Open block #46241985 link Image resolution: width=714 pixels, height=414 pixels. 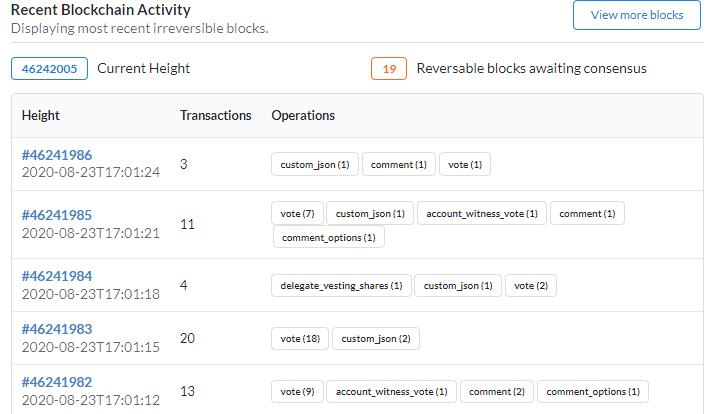click(57, 215)
